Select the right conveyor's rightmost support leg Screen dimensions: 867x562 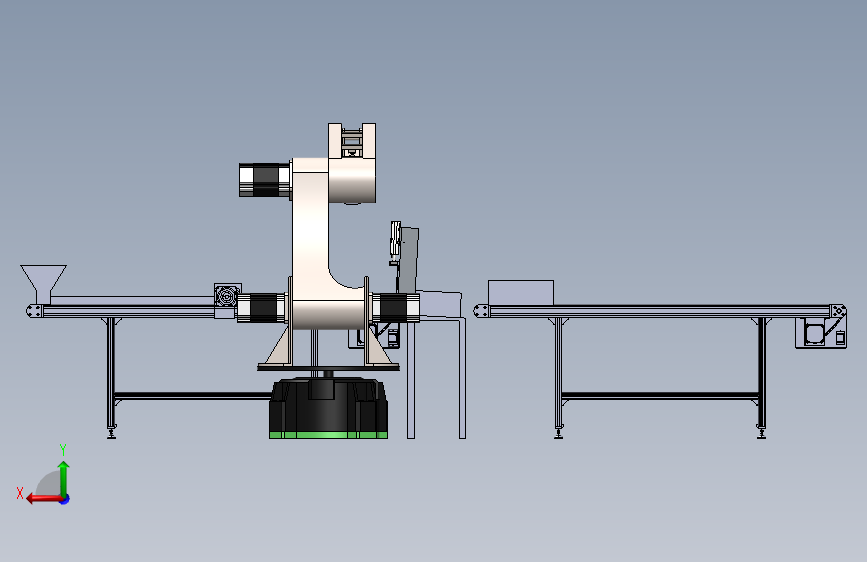coord(762,378)
